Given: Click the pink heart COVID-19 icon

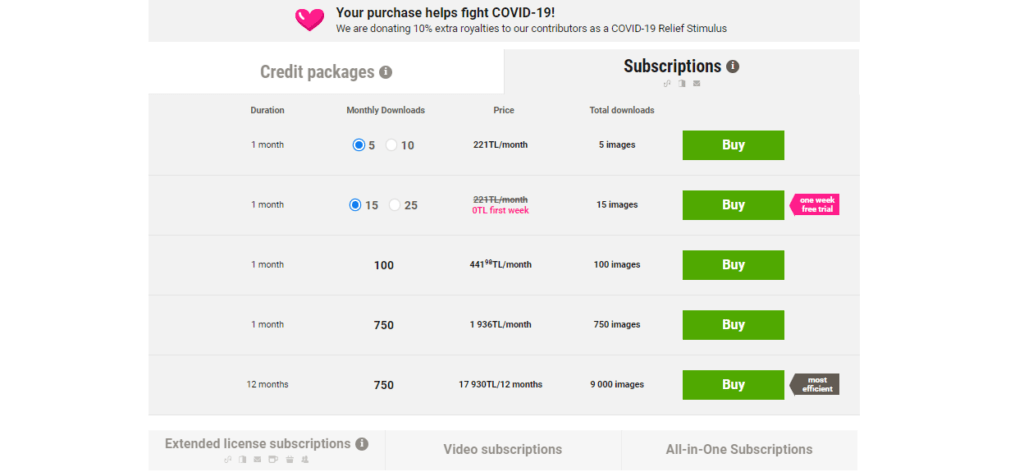Looking at the screenshot, I should click(309, 19).
